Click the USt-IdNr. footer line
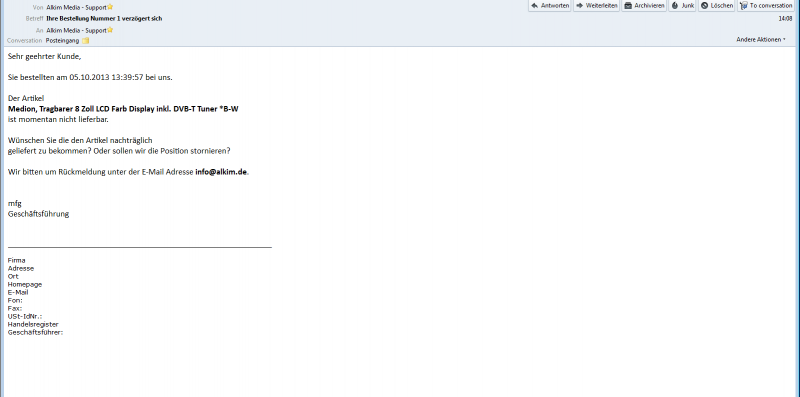The width and height of the screenshot is (800, 397). pyautogui.click(x=24, y=316)
